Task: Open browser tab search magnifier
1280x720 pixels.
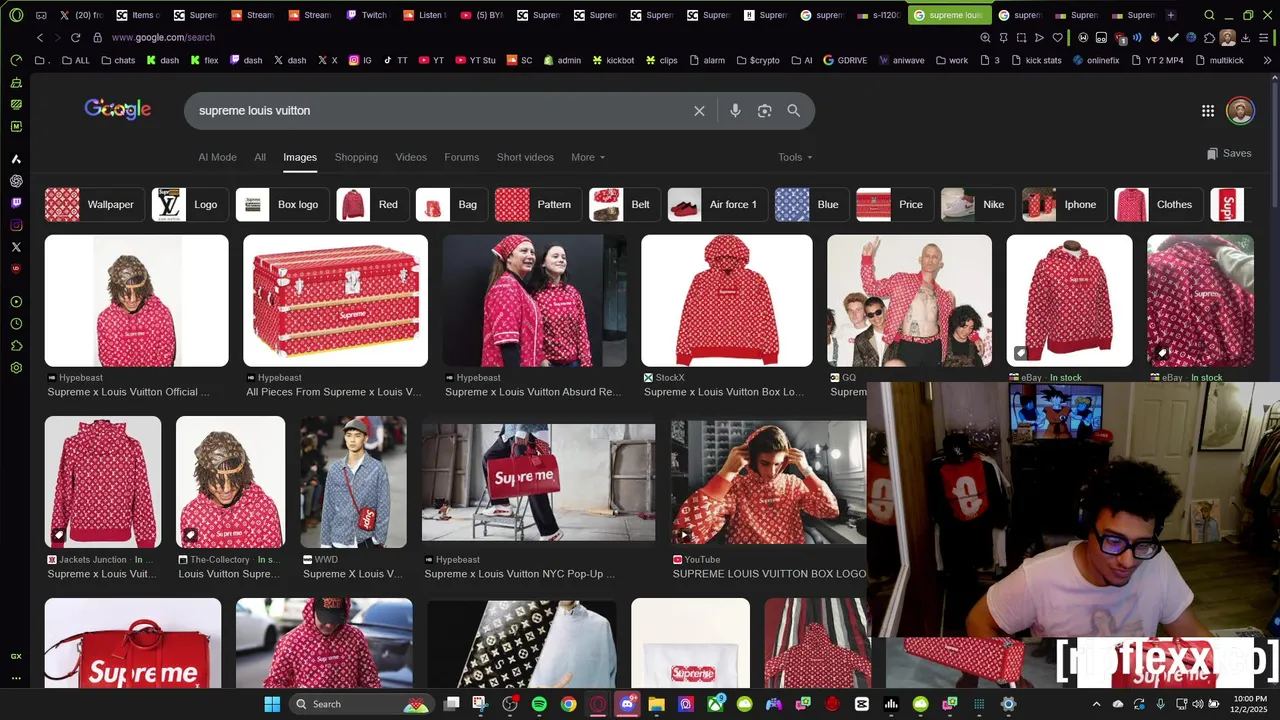Action: point(1209,15)
